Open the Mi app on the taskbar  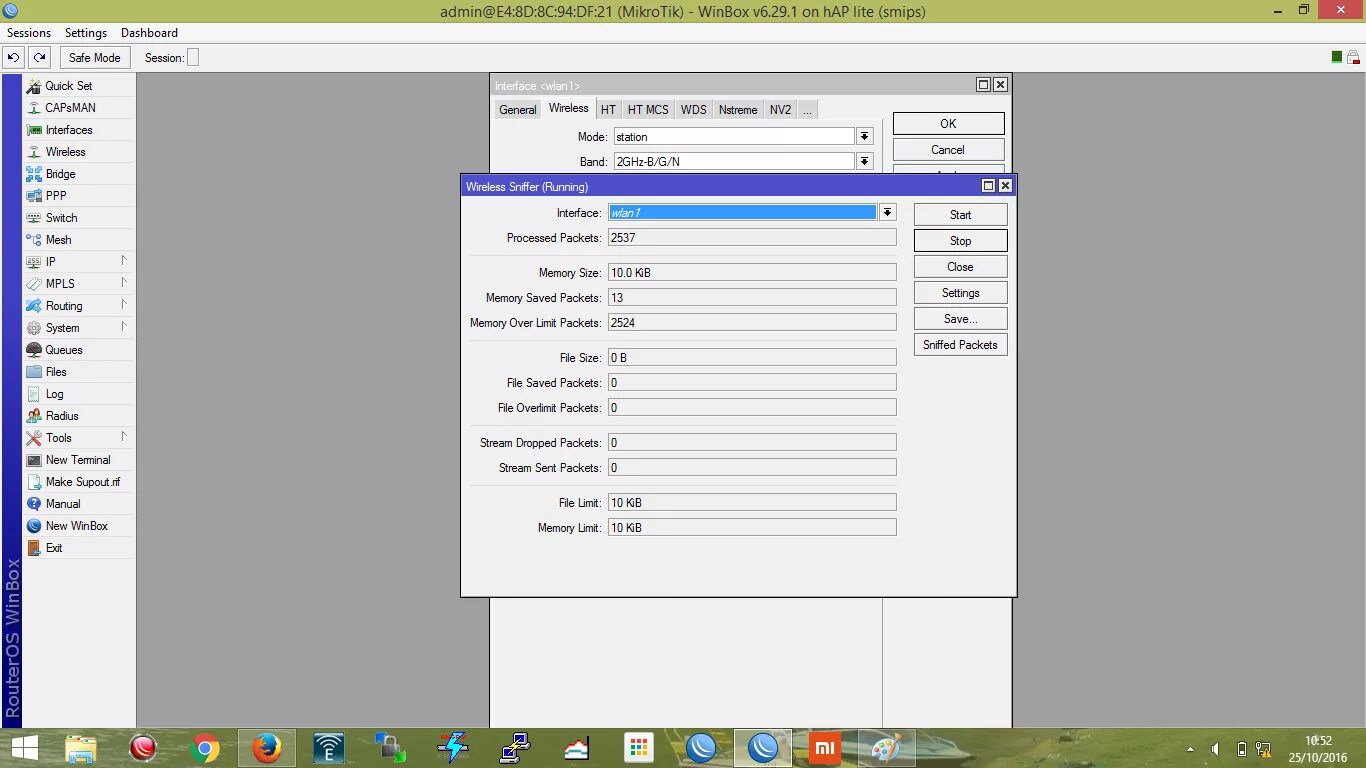824,748
